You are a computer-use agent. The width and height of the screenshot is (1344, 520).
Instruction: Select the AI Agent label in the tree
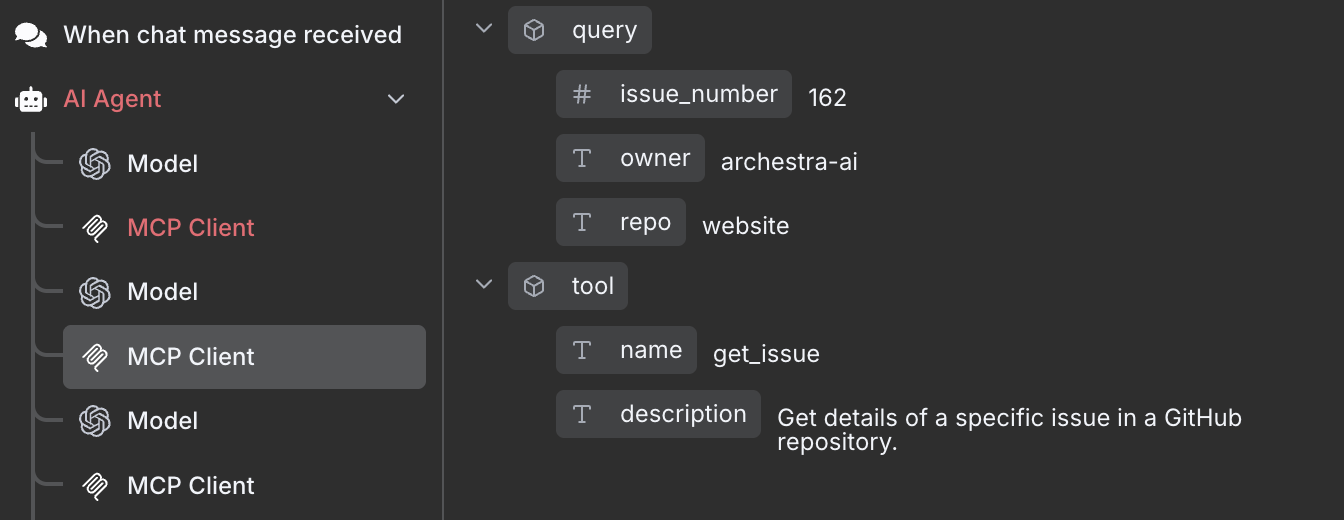(112, 99)
